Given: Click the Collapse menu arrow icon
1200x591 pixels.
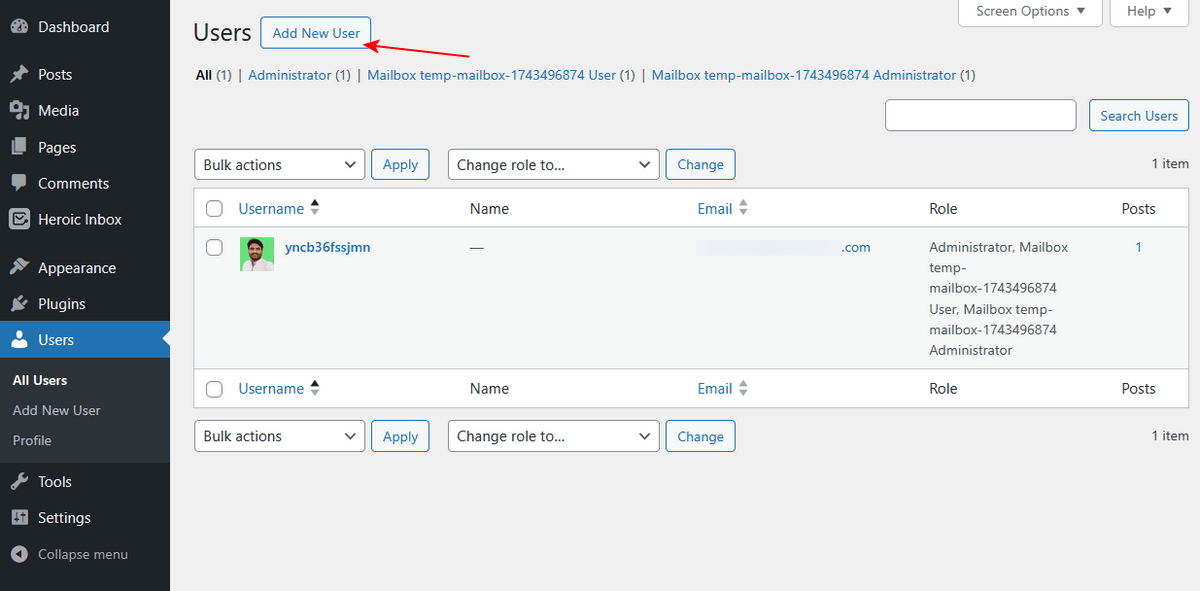Looking at the screenshot, I should coord(19,554).
